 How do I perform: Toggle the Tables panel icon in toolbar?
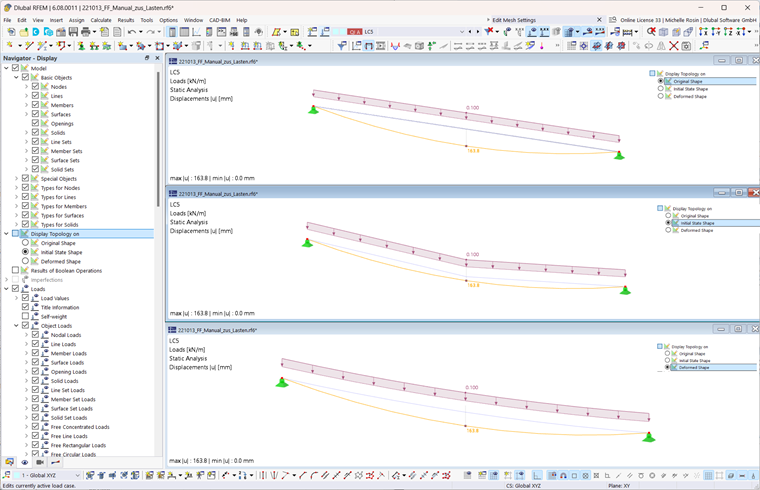pos(184,32)
